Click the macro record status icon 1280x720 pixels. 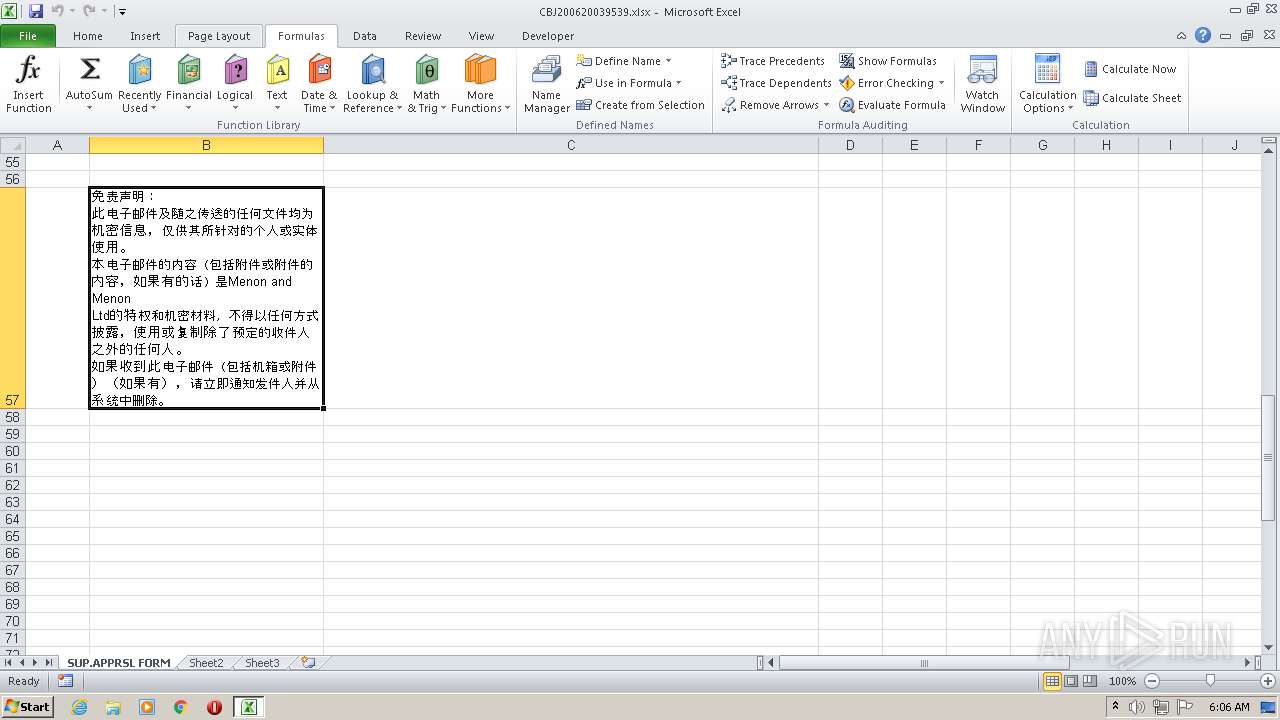pos(65,681)
